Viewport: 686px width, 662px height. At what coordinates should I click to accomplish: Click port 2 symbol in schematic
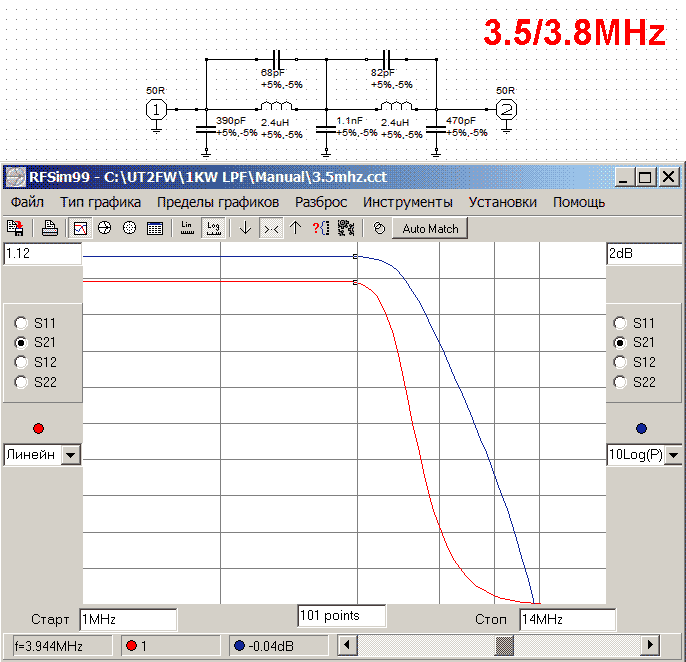pos(506,109)
